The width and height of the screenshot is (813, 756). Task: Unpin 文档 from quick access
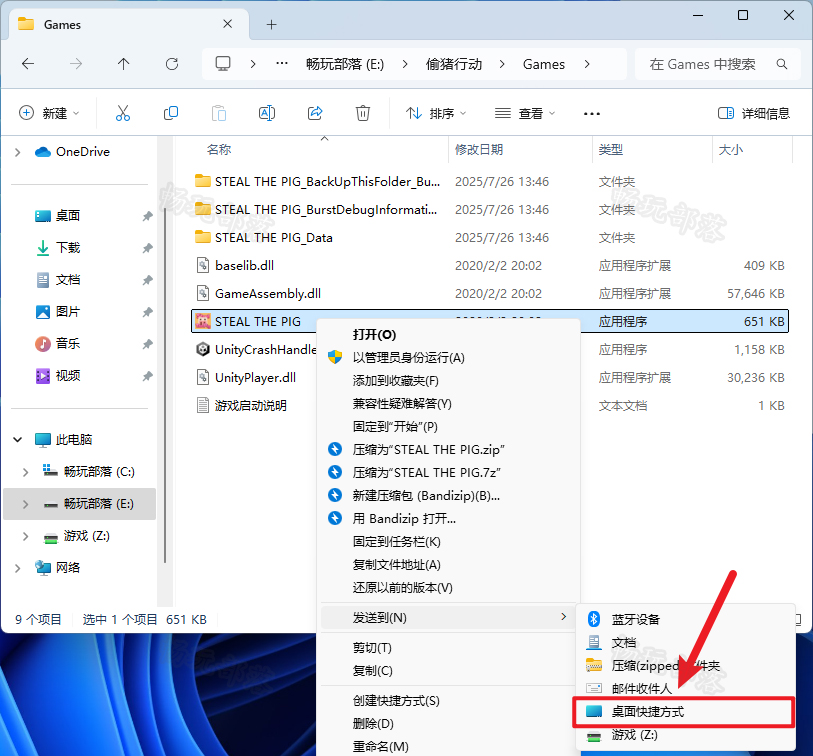point(148,280)
